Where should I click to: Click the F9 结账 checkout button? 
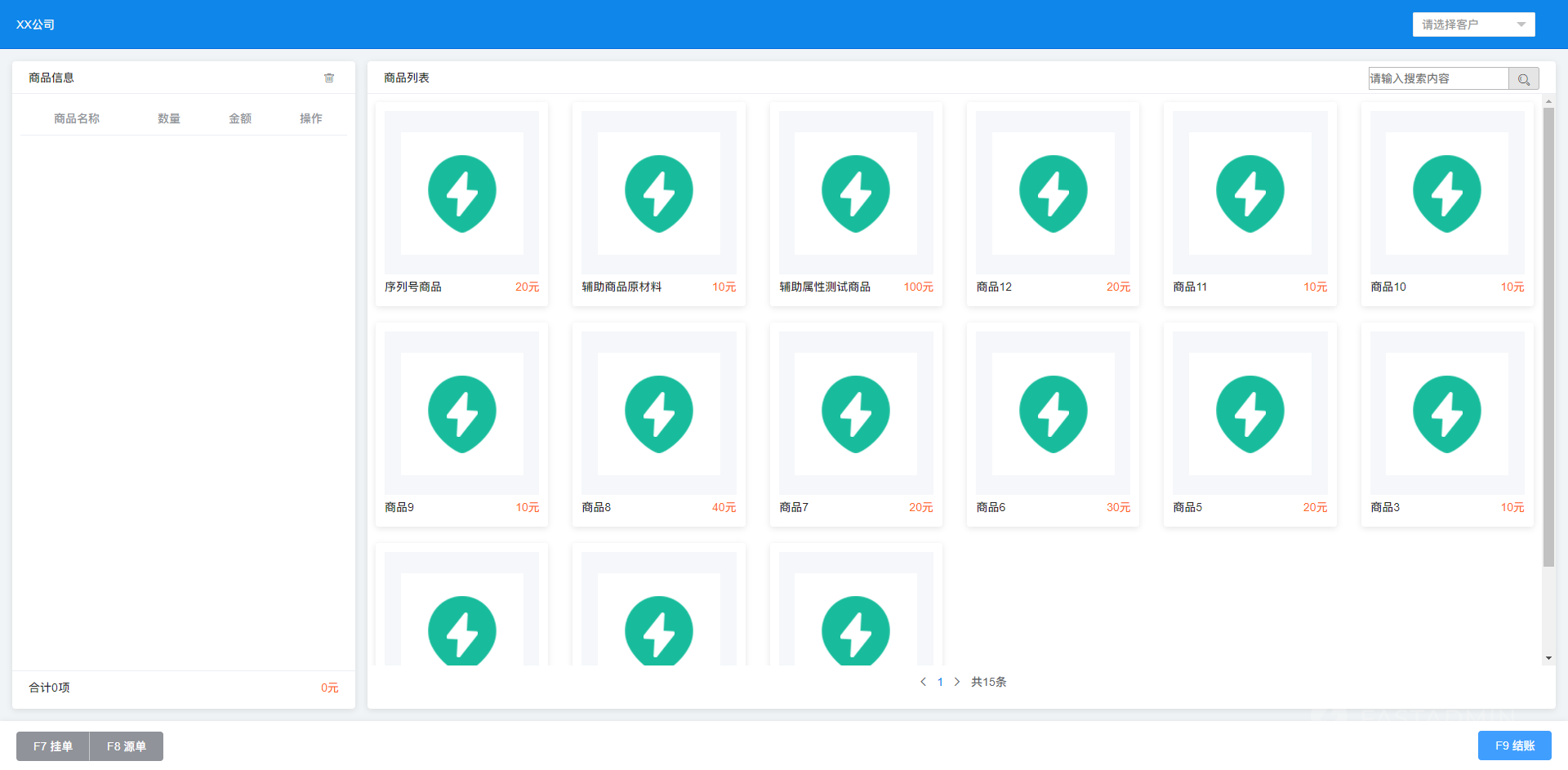coord(1514,746)
